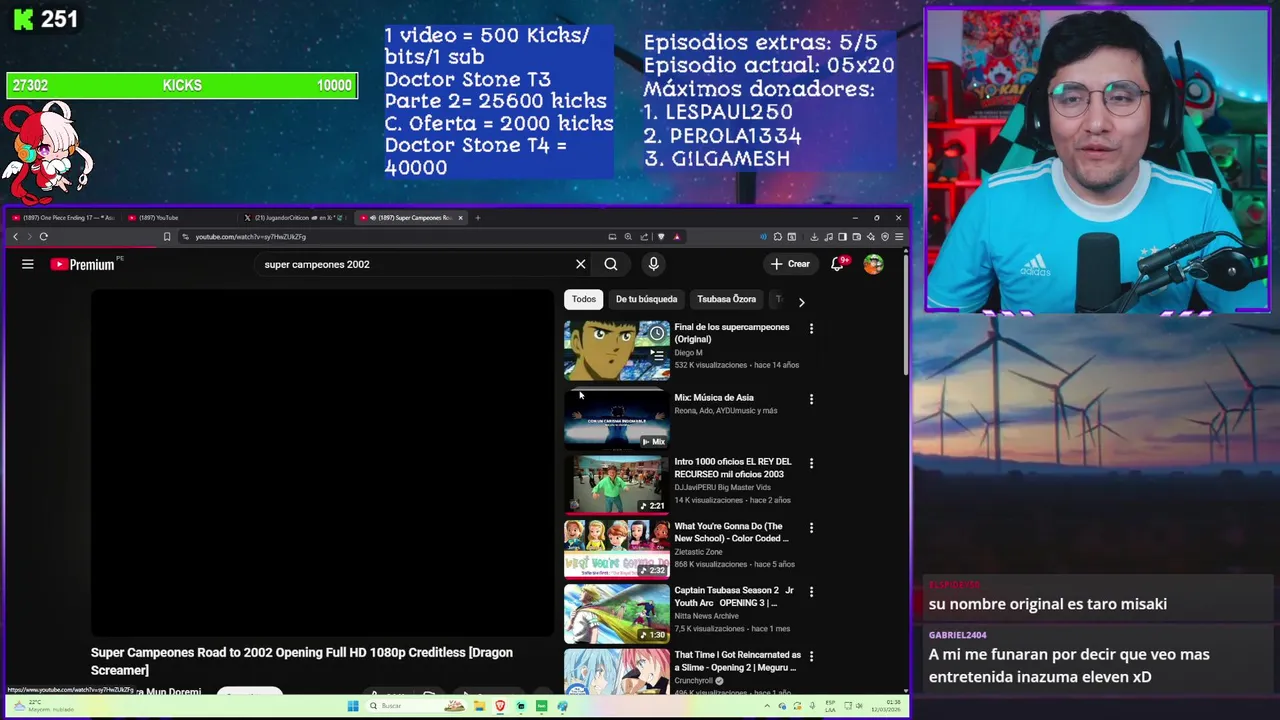Open Brave browser from the taskbar

tap(500, 706)
